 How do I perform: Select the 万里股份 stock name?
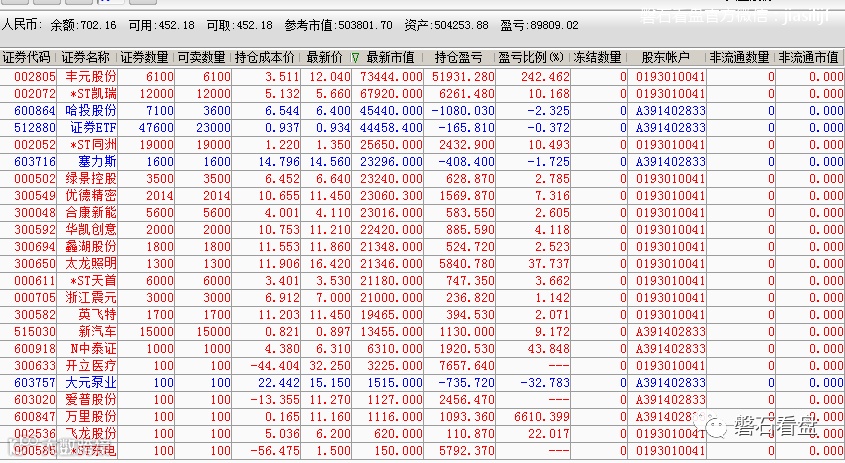click(x=91, y=417)
